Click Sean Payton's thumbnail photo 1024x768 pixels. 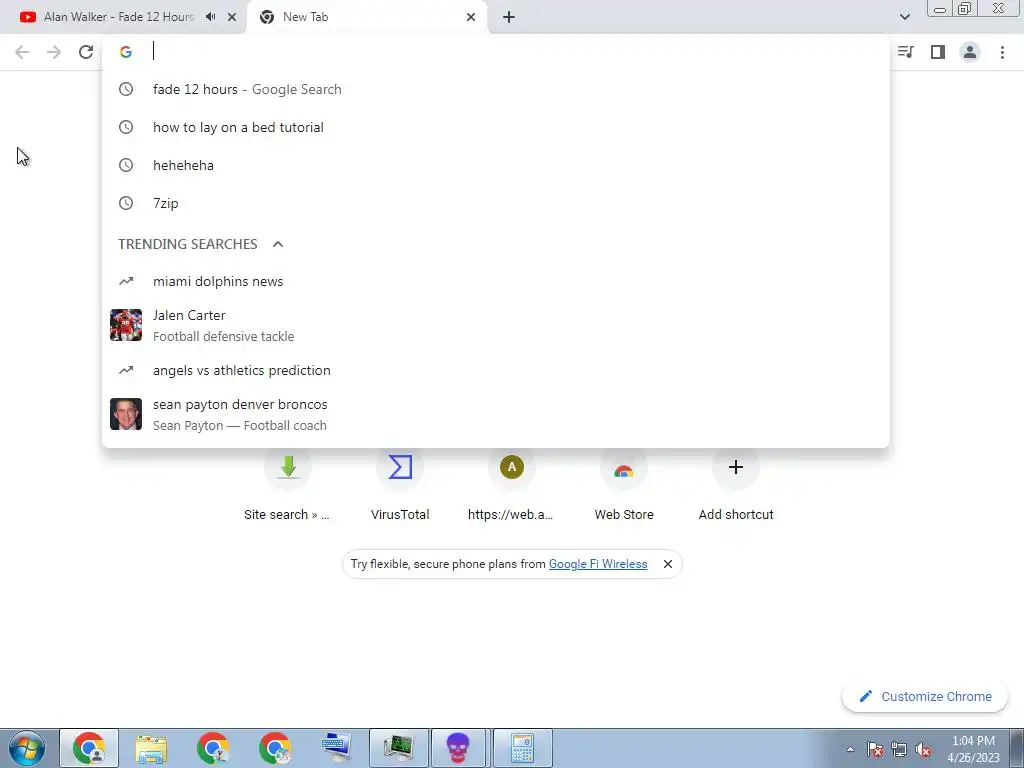click(126, 414)
